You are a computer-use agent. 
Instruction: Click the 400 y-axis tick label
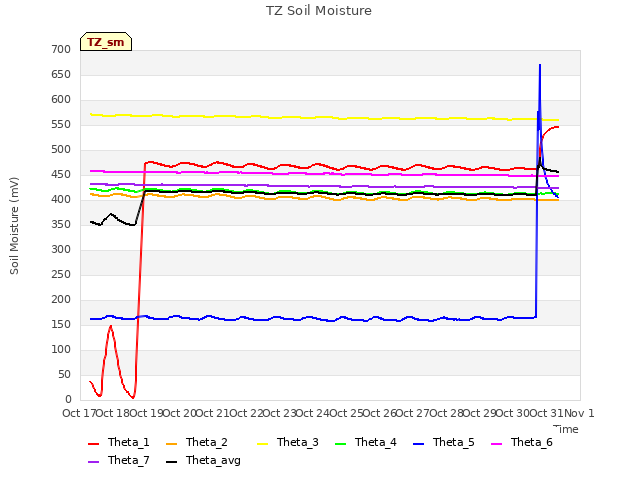pyautogui.click(x=61, y=200)
